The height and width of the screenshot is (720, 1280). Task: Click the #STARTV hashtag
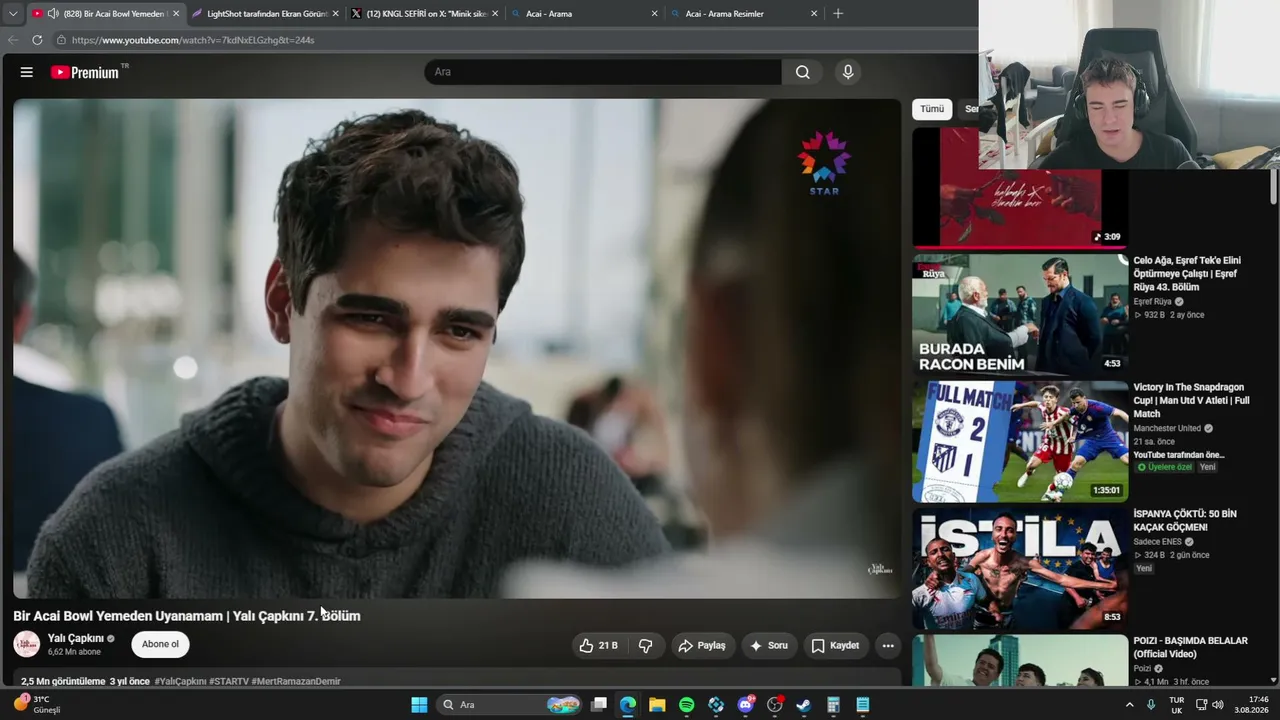coord(229,681)
